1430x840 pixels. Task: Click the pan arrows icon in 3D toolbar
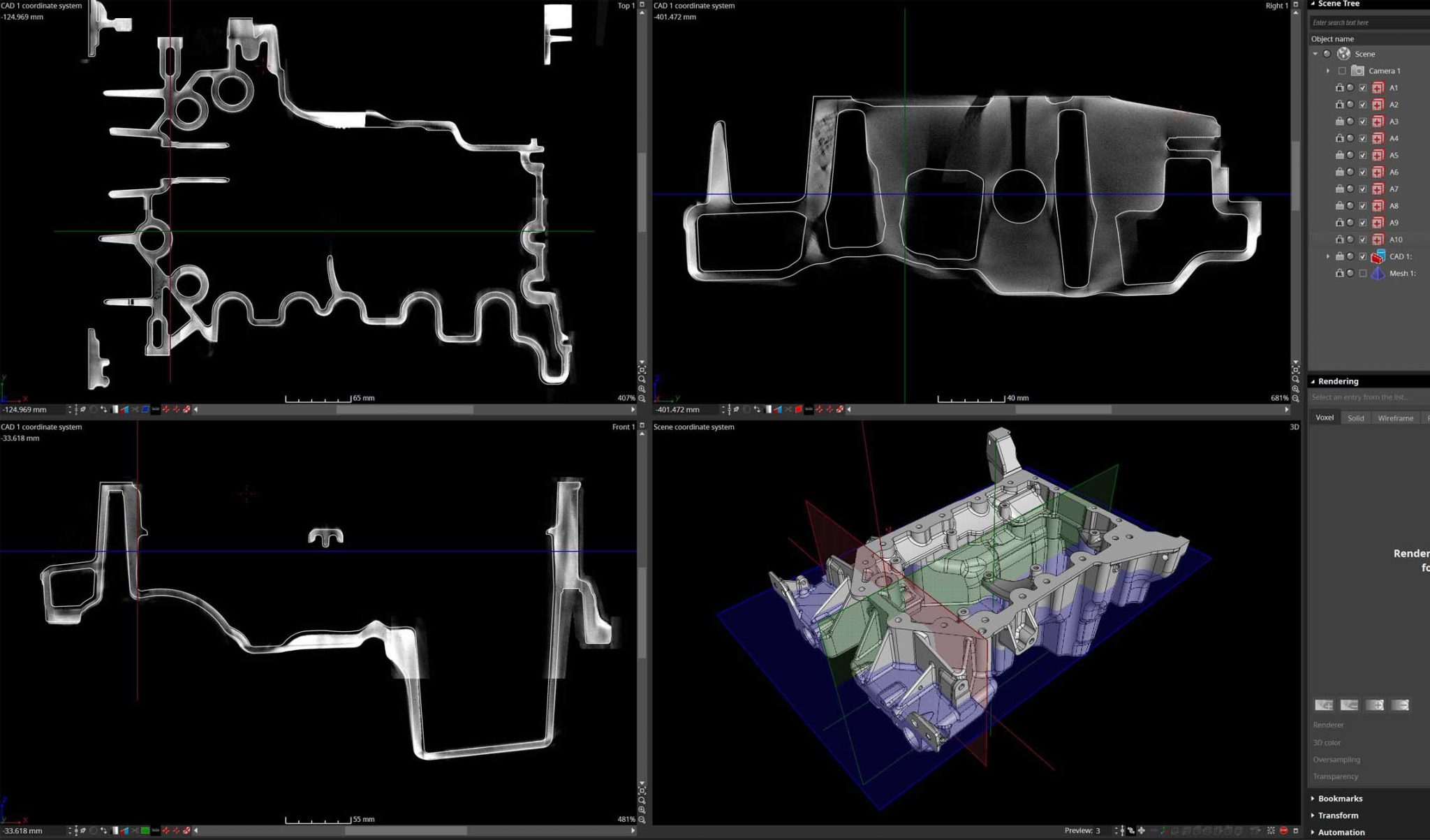point(1142,831)
